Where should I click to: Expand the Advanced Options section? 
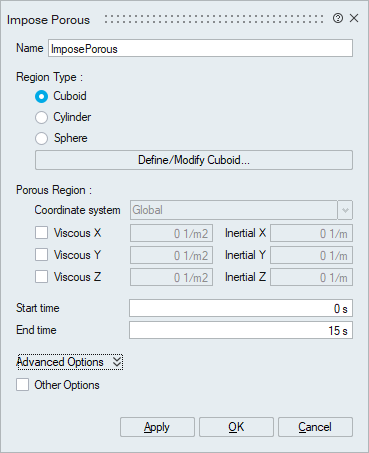(x=70, y=362)
